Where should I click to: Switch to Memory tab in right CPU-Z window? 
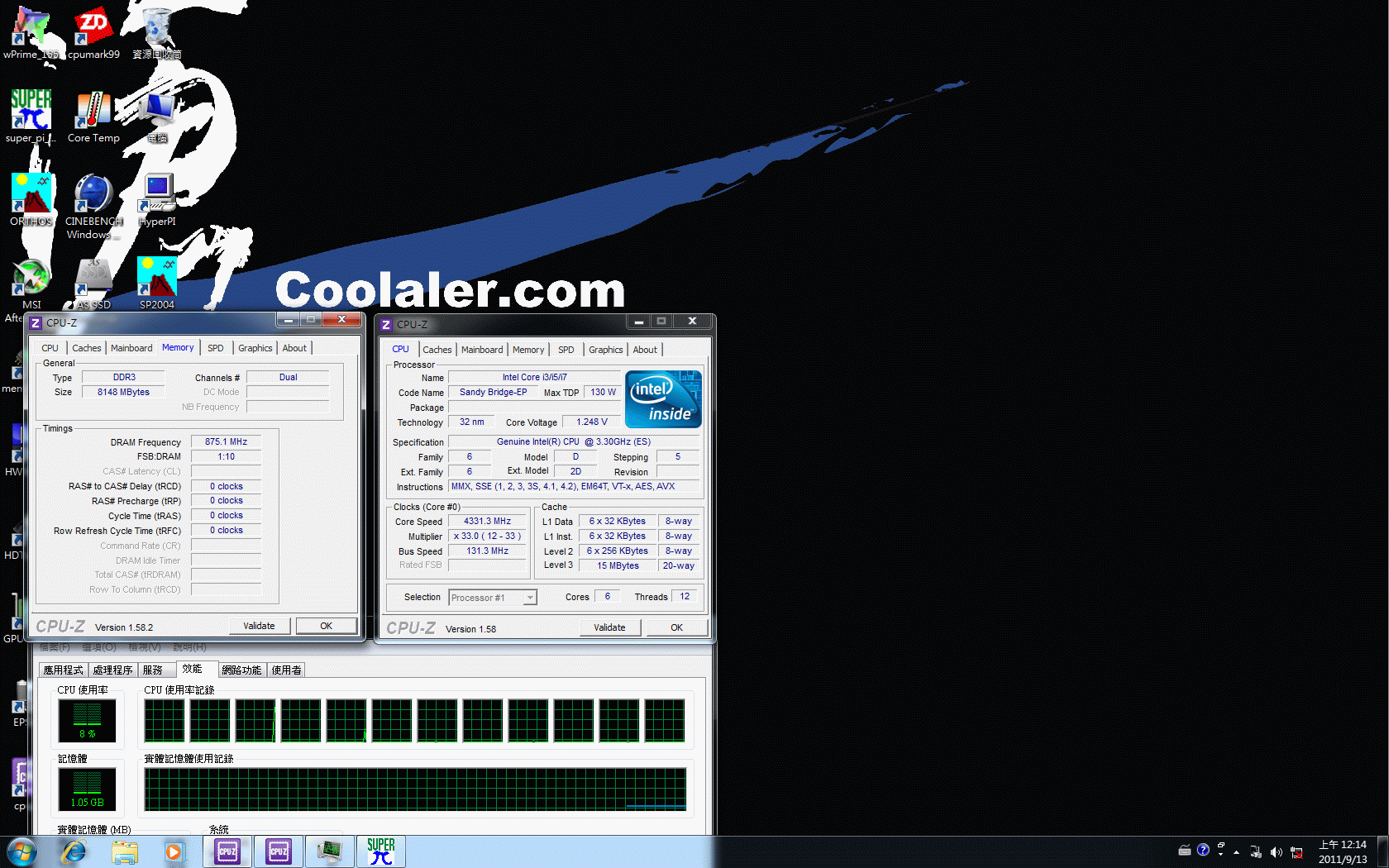pyautogui.click(x=528, y=350)
